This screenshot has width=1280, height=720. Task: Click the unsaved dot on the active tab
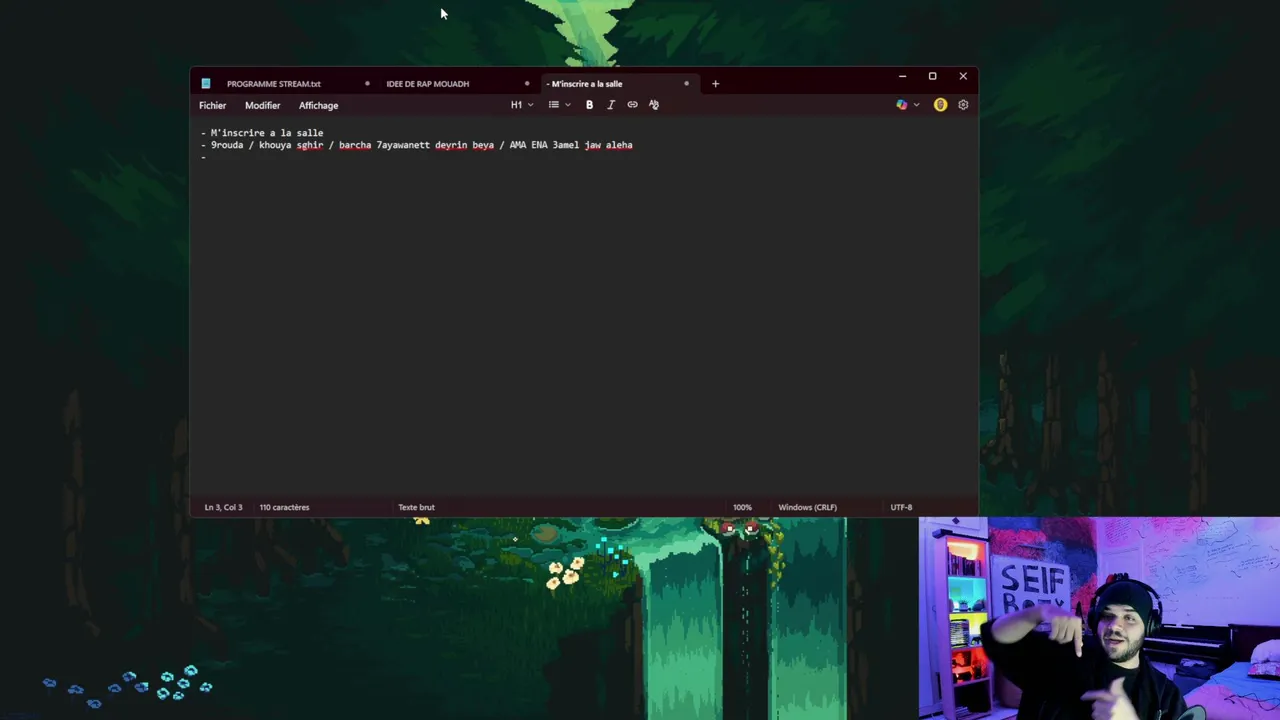click(x=686, y=84)
